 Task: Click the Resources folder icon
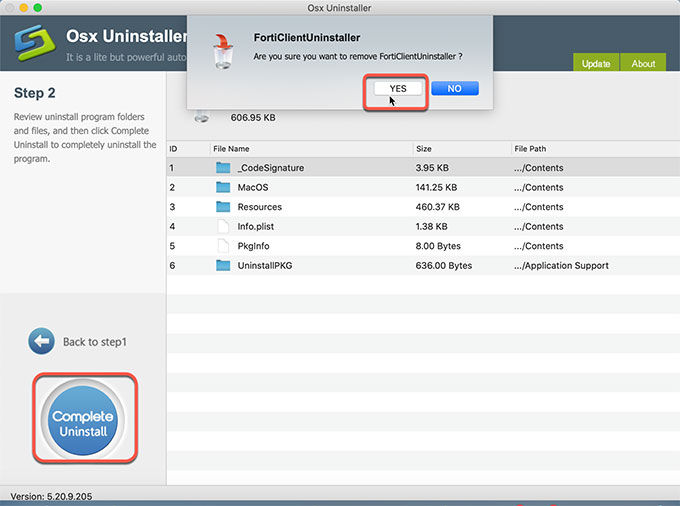click(x=223, y=207)
